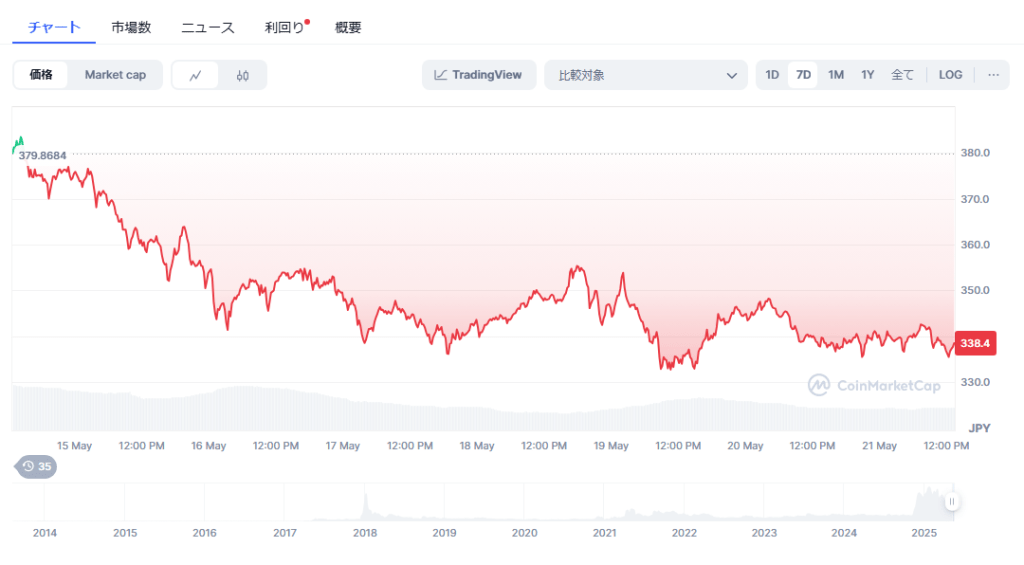1024x565 pixels.
Task: Switch to candlestick chart icon
Action: point(243,75)
